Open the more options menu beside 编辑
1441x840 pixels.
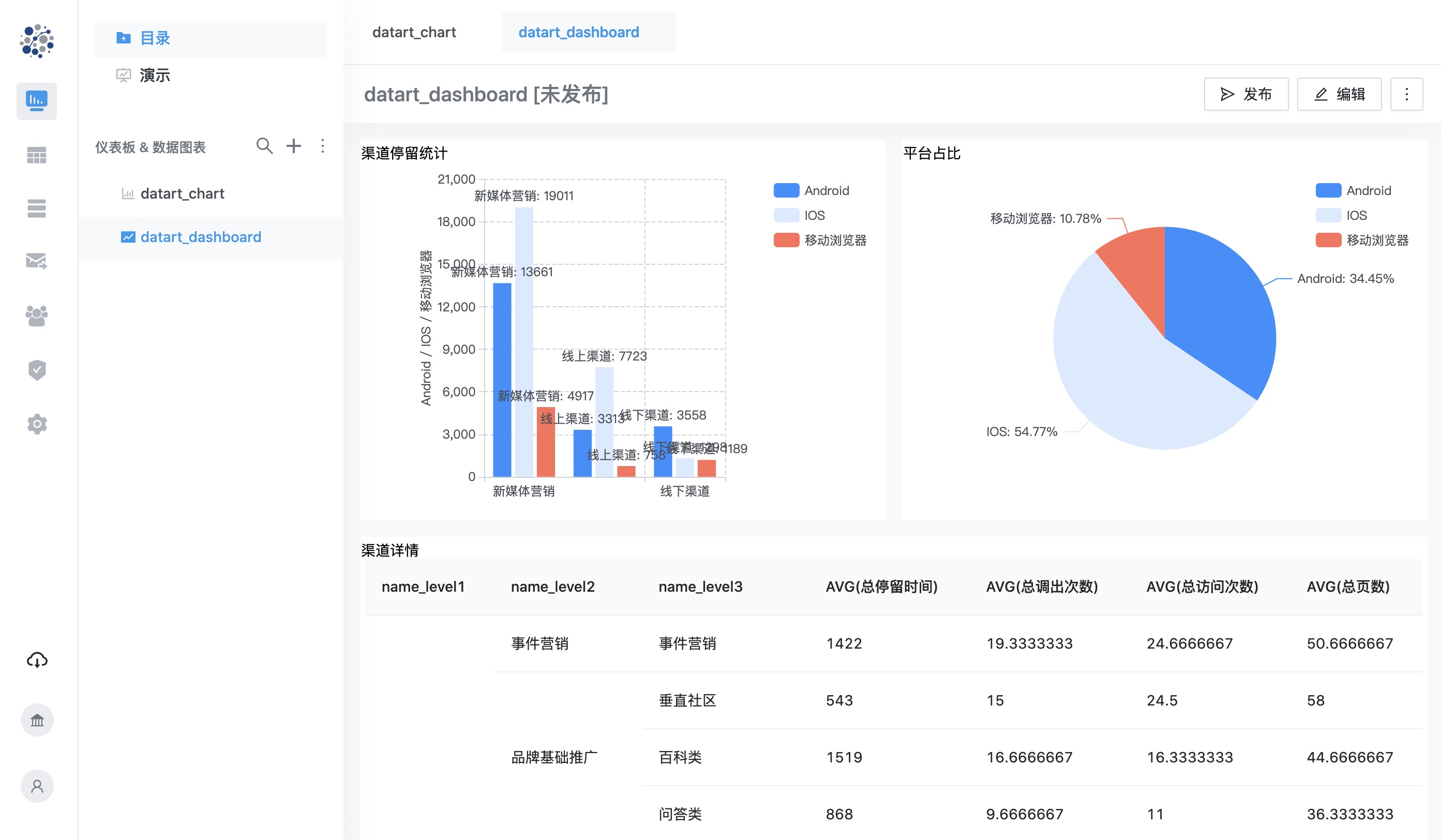tap(1407, 94)
